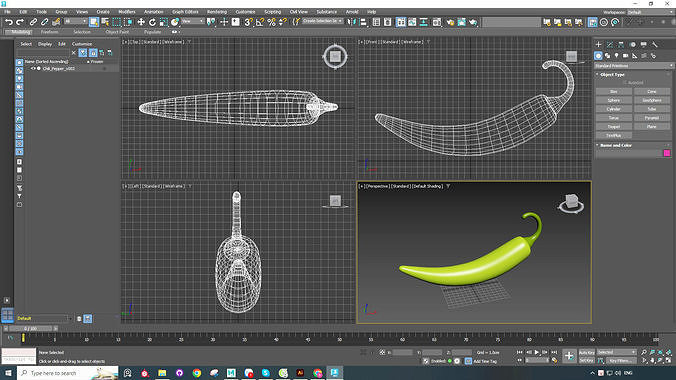Screen dimensions: 676x380
Task: Switch to the Modify command panel tab
Action: pyautogui.click(x=610, y=44)
